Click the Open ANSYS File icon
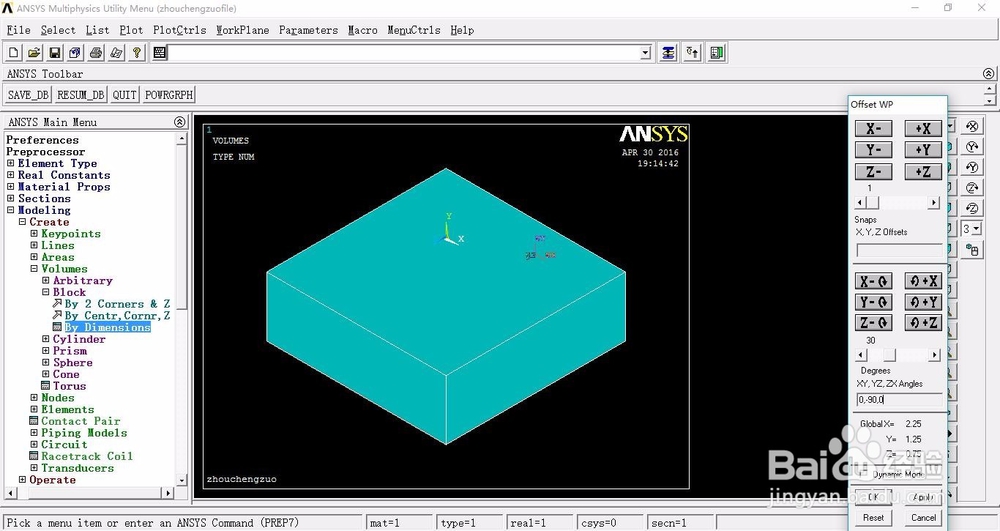Image resolution: width=1000 pixels, height=531 pixels. coord(34,53)
